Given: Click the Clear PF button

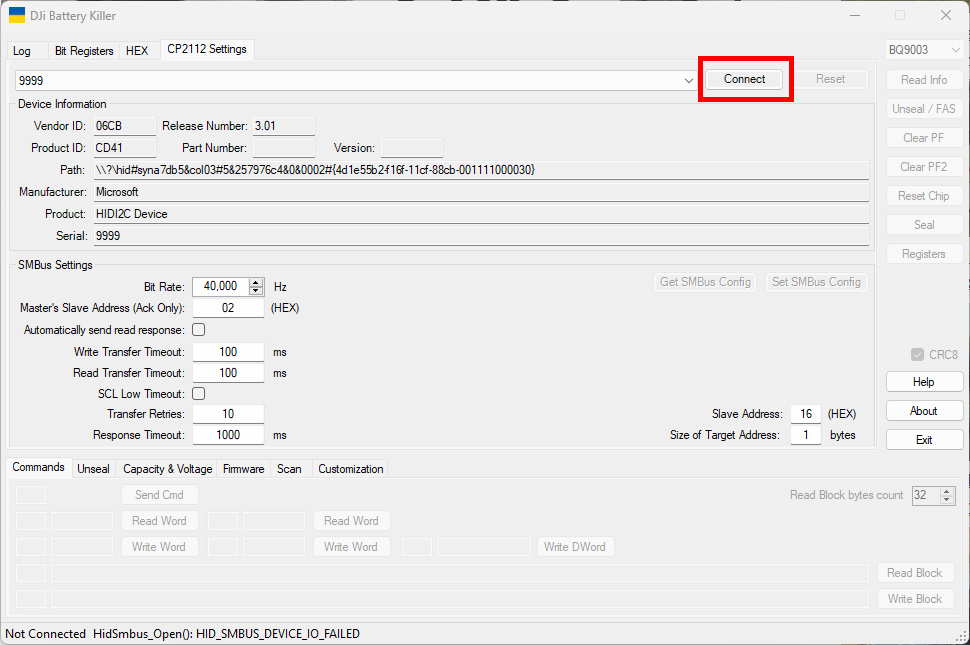Looking at the screenshot, I should tap(924, 137).
